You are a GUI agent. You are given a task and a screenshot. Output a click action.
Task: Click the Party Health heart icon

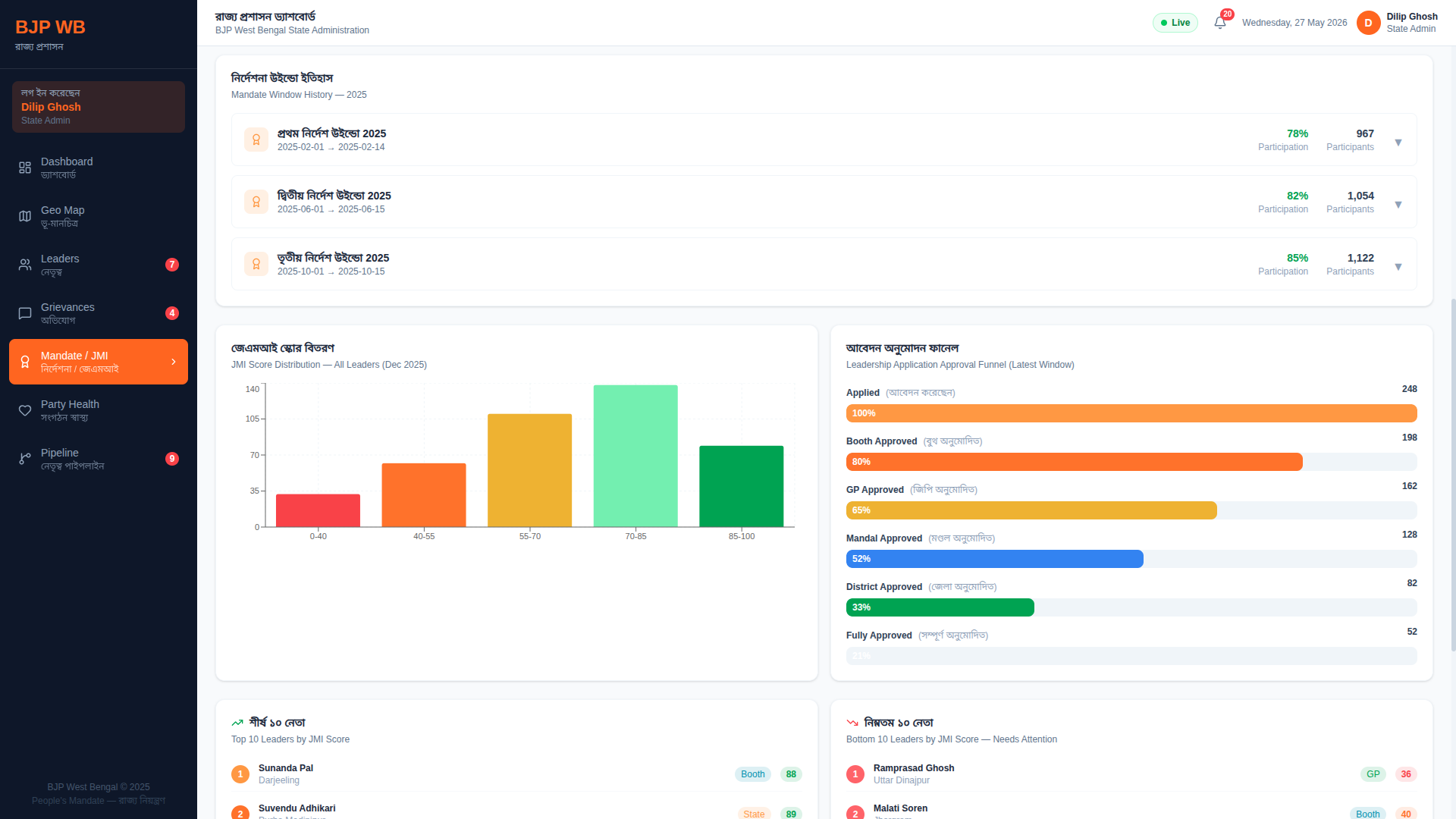tap(25, 410)
